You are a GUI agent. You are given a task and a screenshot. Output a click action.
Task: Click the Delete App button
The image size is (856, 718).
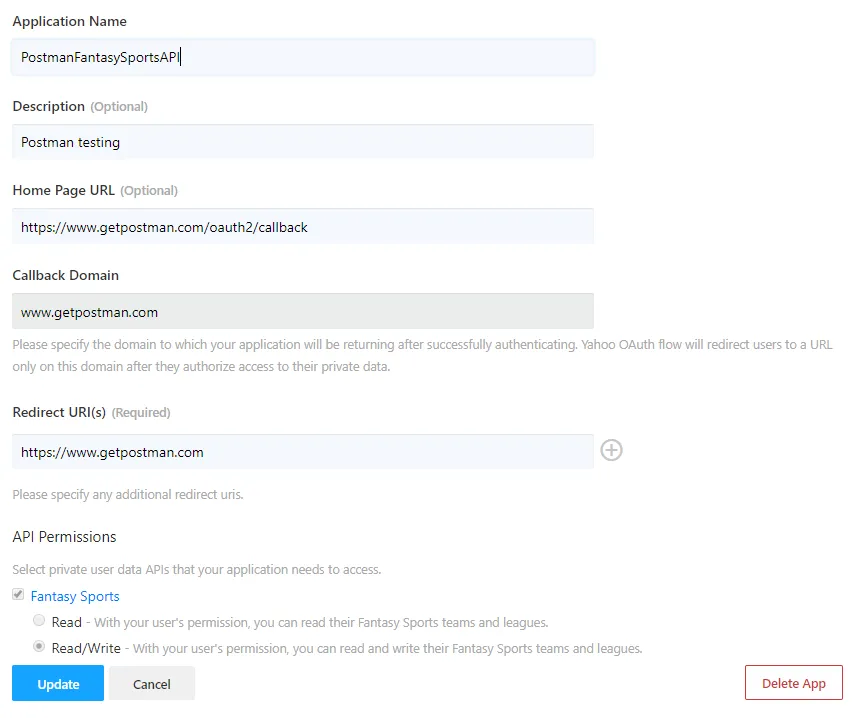coord(793,683)
